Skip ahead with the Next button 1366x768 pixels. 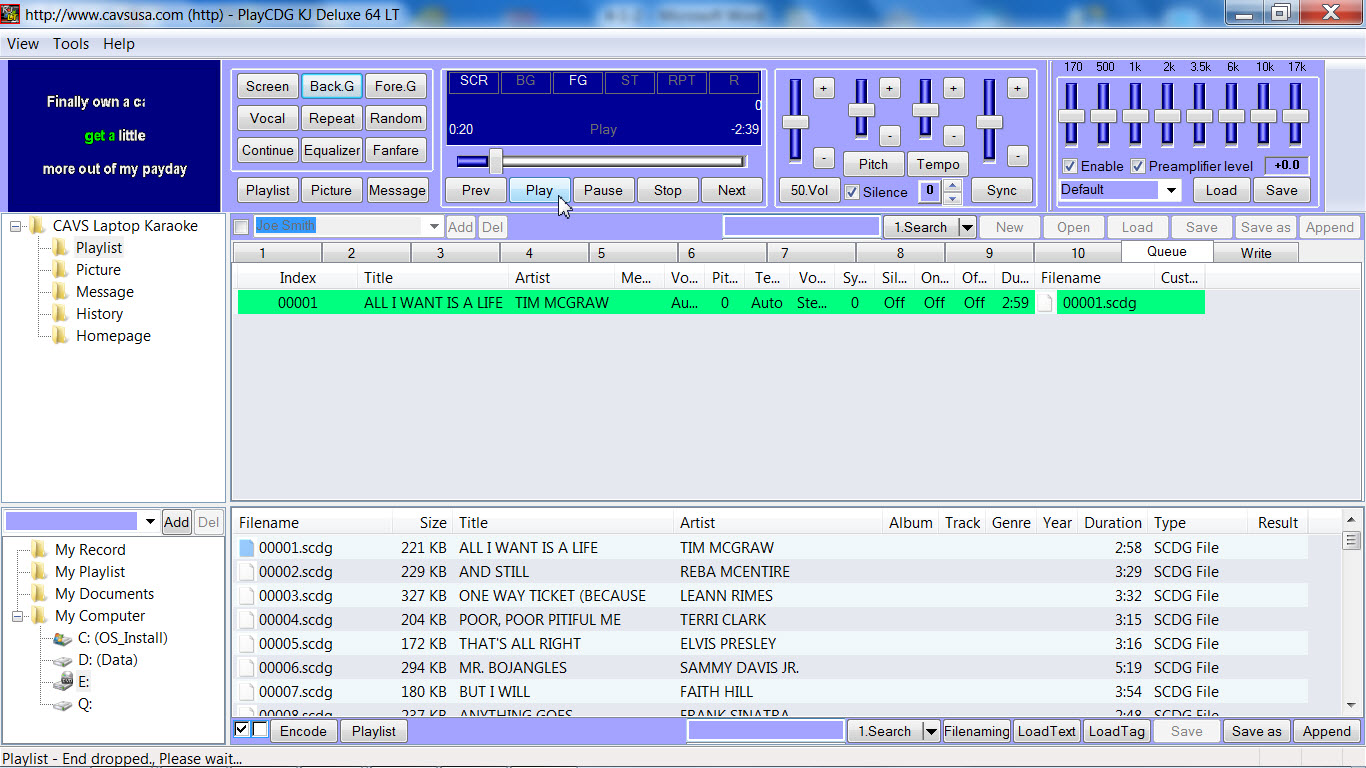[731, 190]
